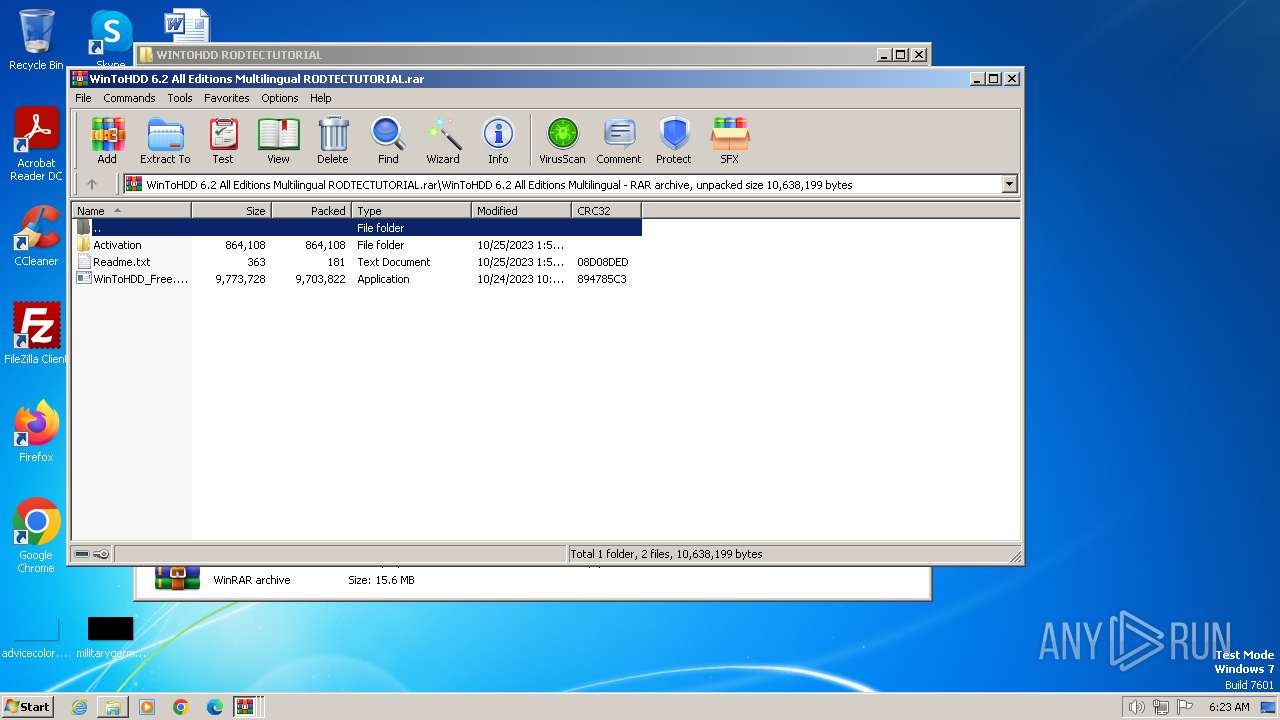Show archive Info icon
The image size is (1280, 720).
tap(498, 140)
